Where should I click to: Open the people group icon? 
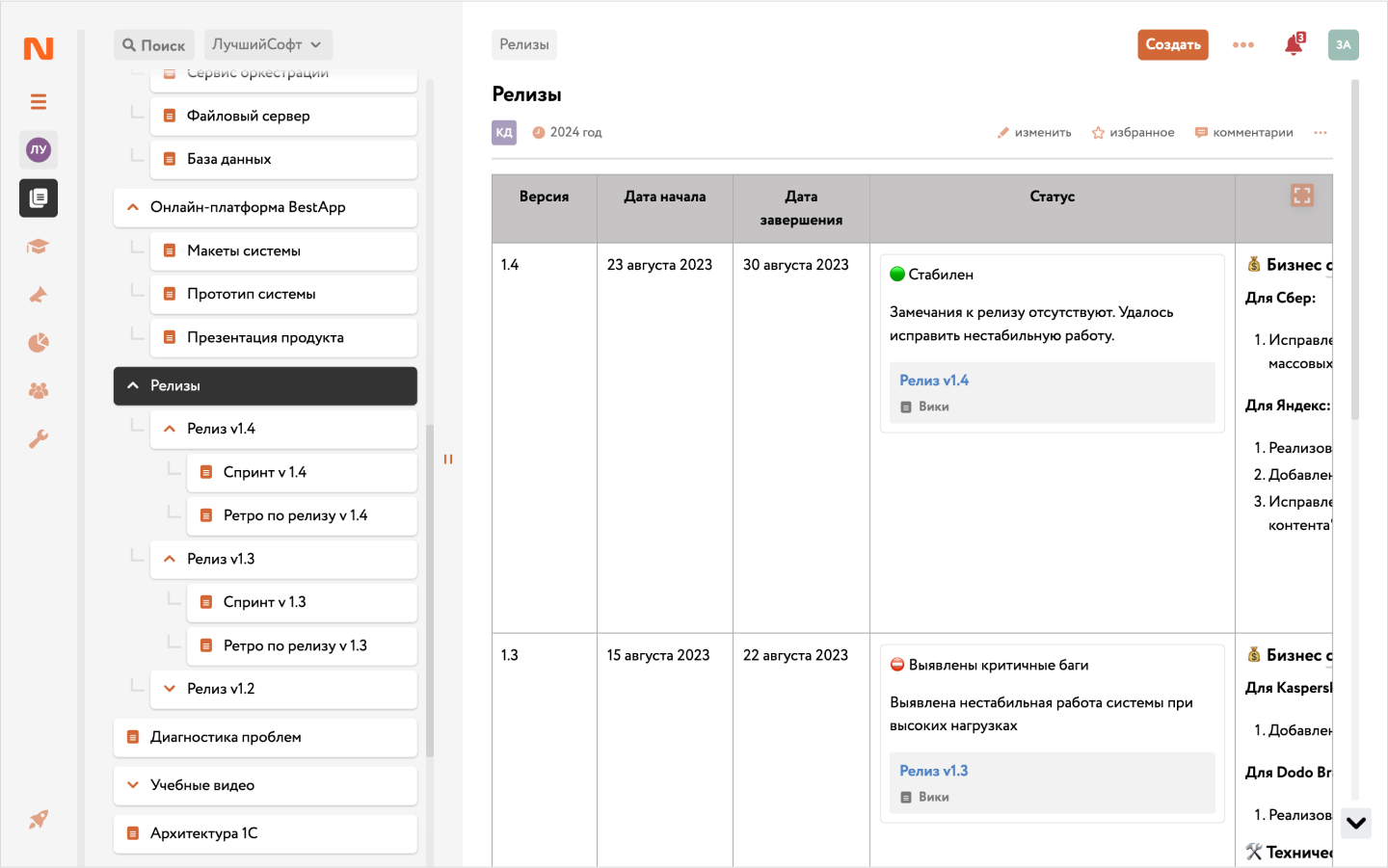tap(39, 391)
